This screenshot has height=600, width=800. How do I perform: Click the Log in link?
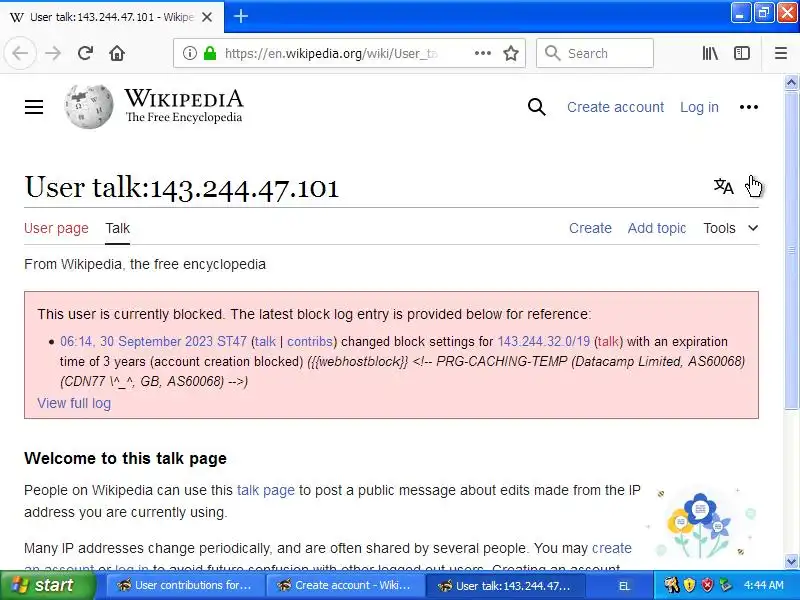699,107
